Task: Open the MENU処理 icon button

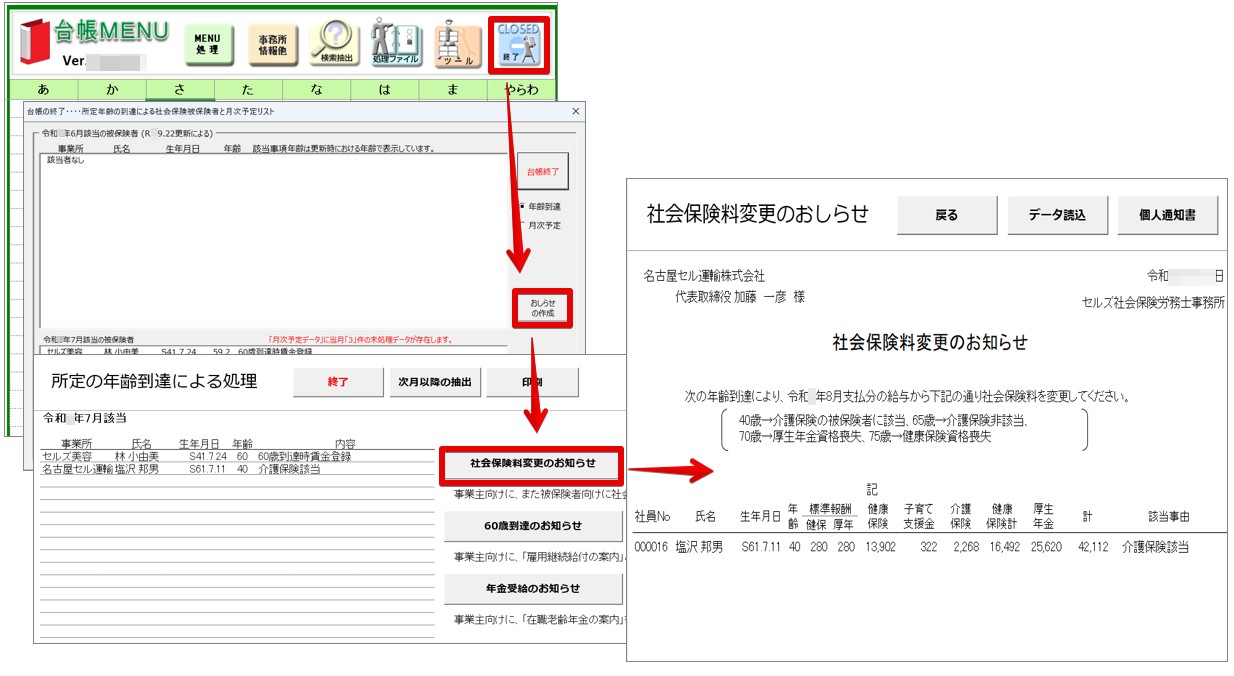Action: click(207, 44)
